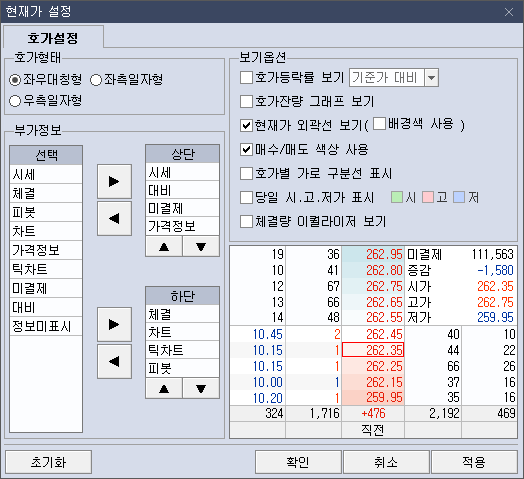Select 우측일자형 radio option
The height and width of the screenshot is (479, 524).
point(45,100)
